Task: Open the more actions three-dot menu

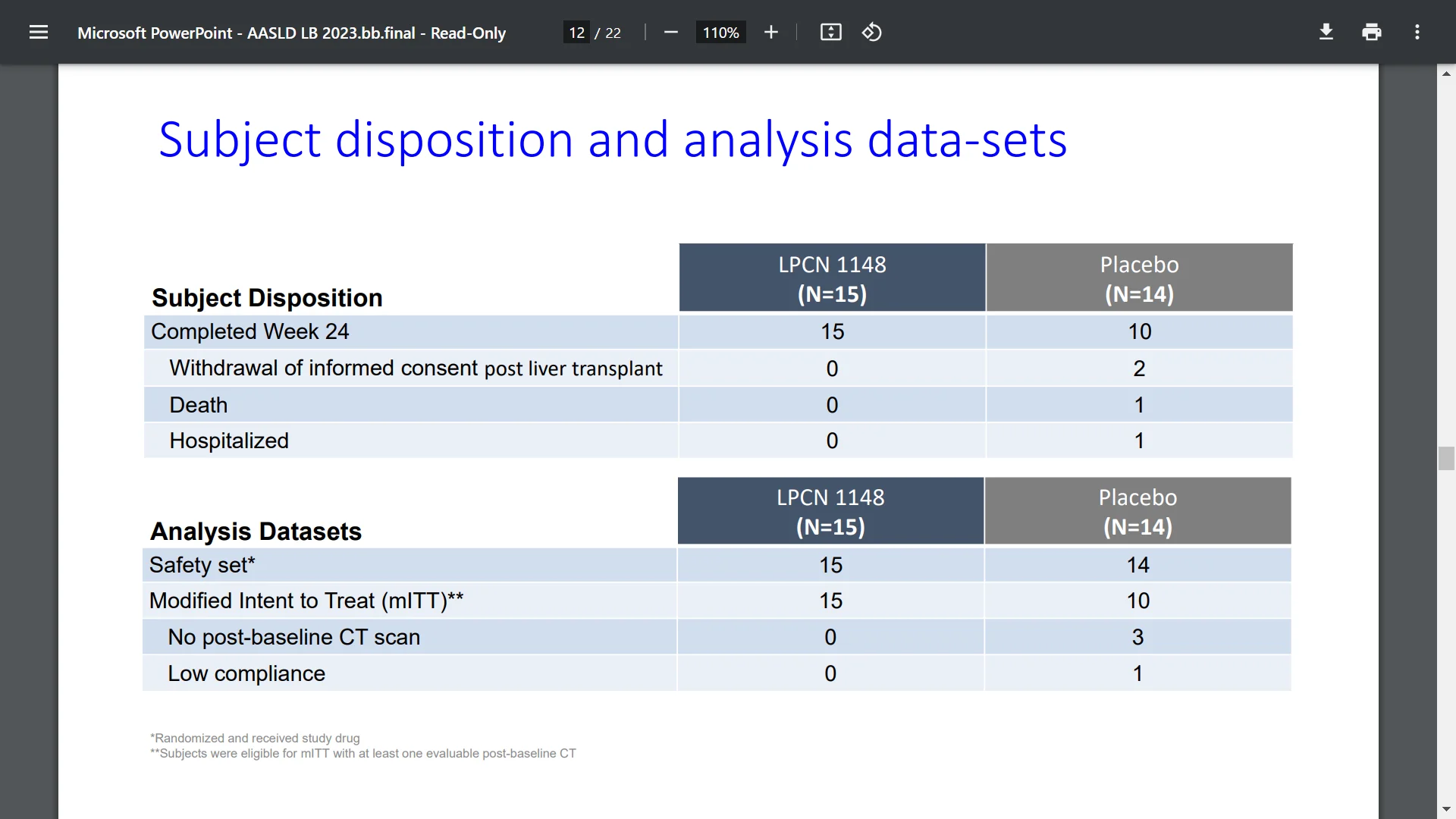Action: tap(1417, 32)
